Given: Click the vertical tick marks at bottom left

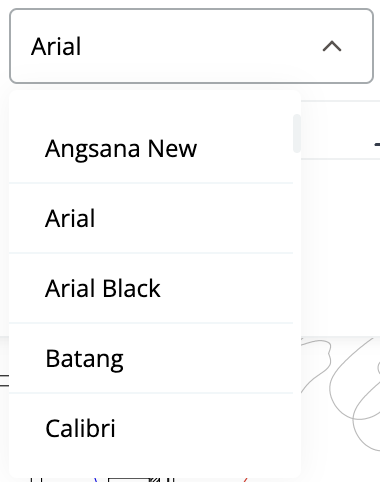Looking at the screenshot, I should (x=36, y=480).
